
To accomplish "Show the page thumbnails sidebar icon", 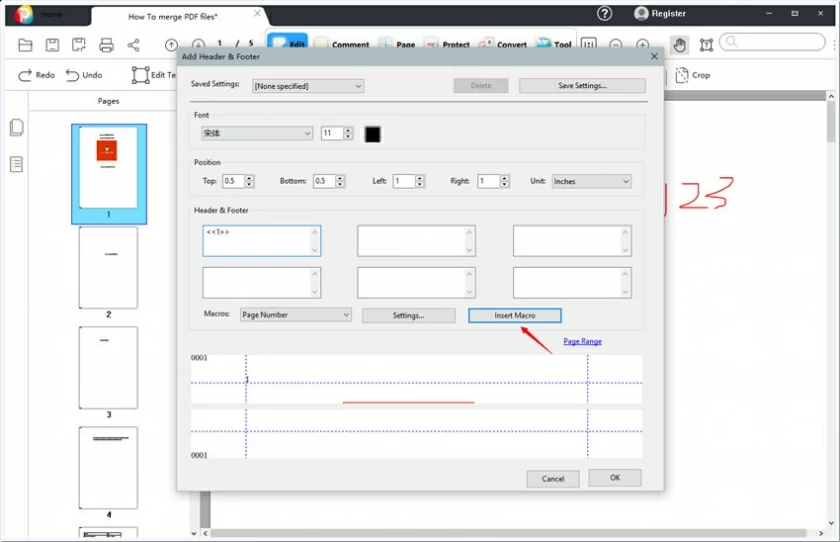I will click(17, 128).
